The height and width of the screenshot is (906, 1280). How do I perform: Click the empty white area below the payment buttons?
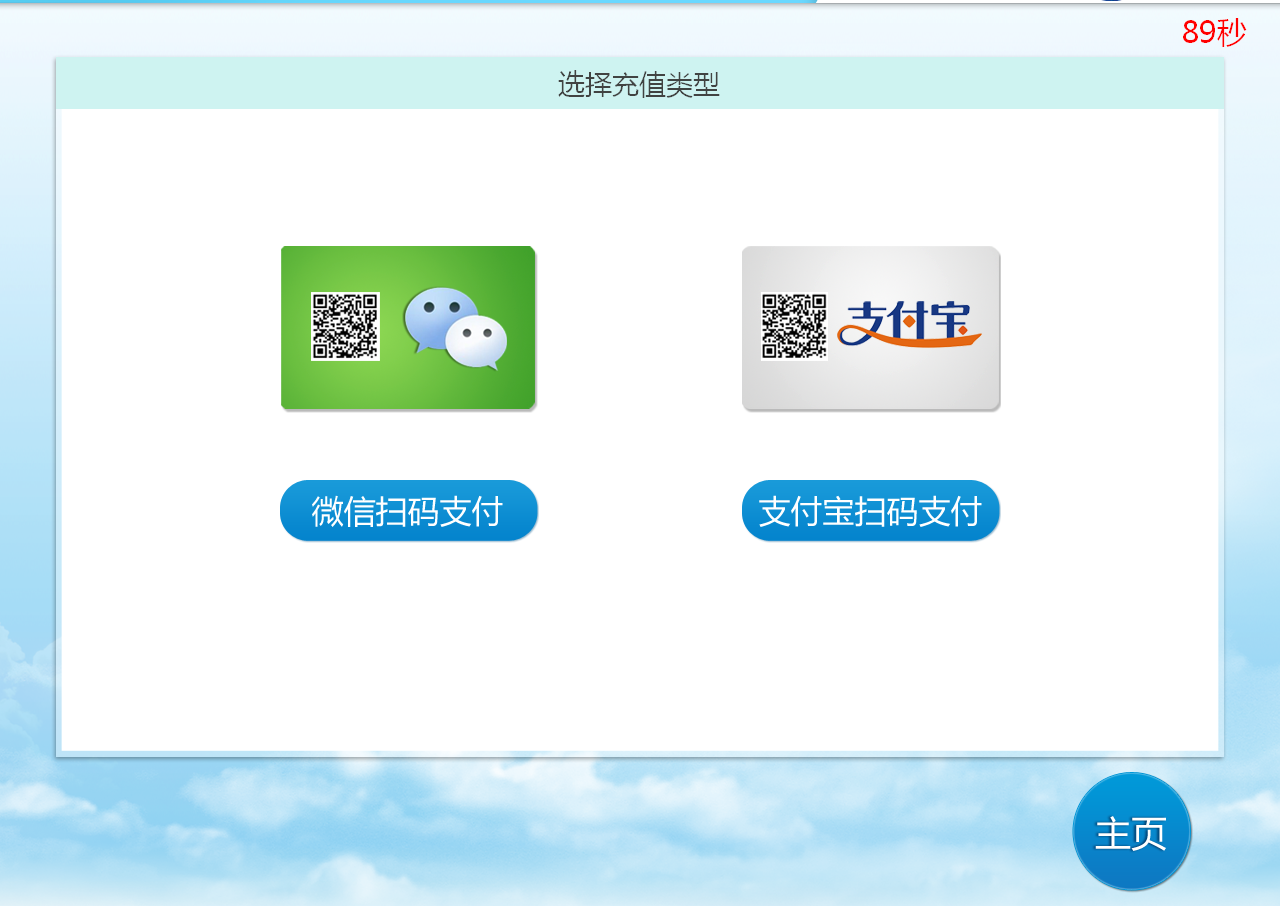pos(640,650)
